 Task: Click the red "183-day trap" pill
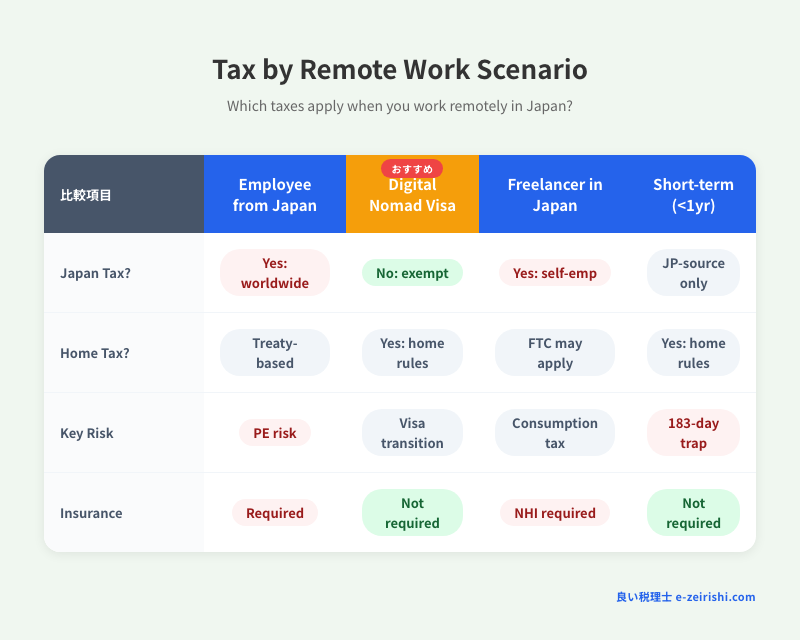pos(694,433)
